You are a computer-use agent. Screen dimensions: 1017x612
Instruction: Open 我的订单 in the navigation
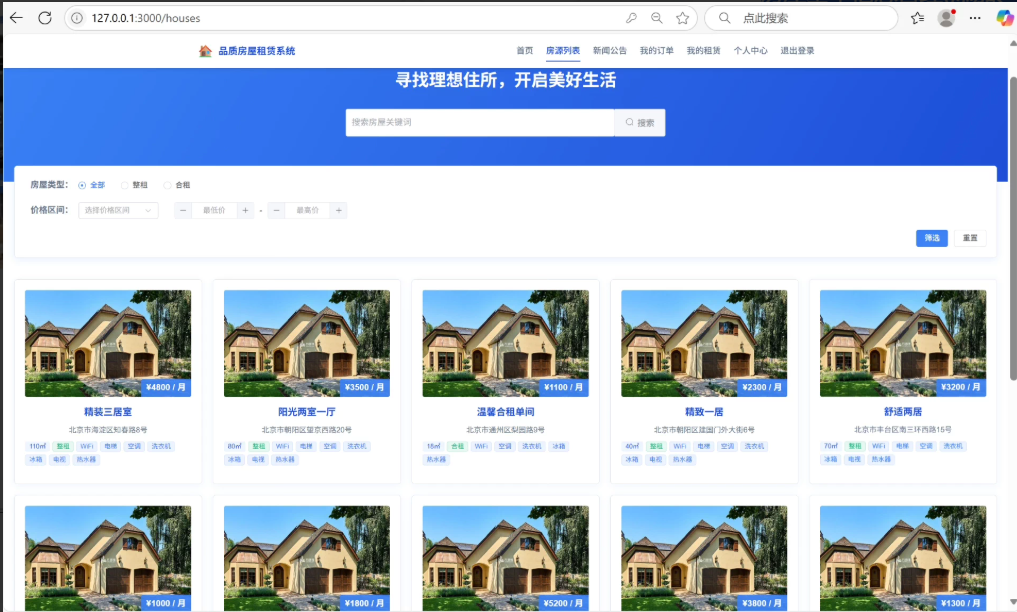(656, 51)
